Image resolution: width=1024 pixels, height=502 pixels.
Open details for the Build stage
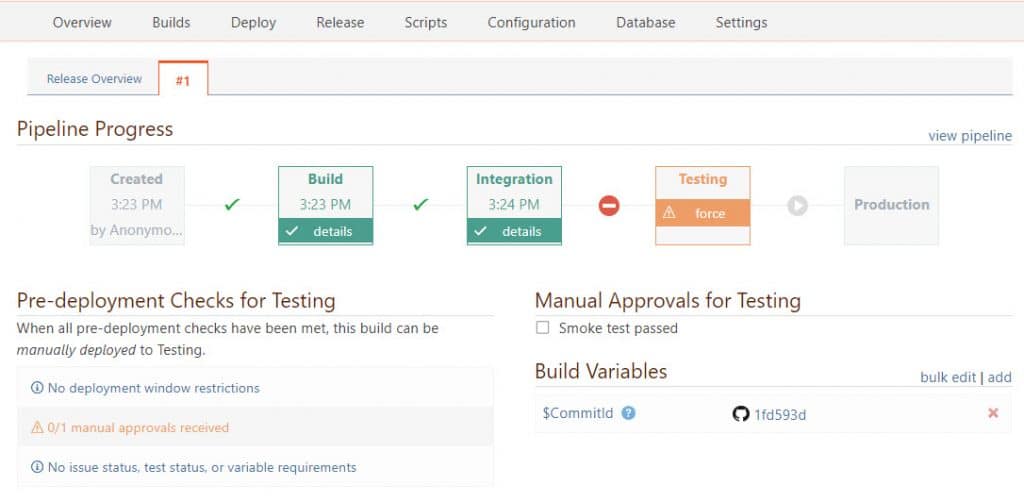click(x=325, y=231)
